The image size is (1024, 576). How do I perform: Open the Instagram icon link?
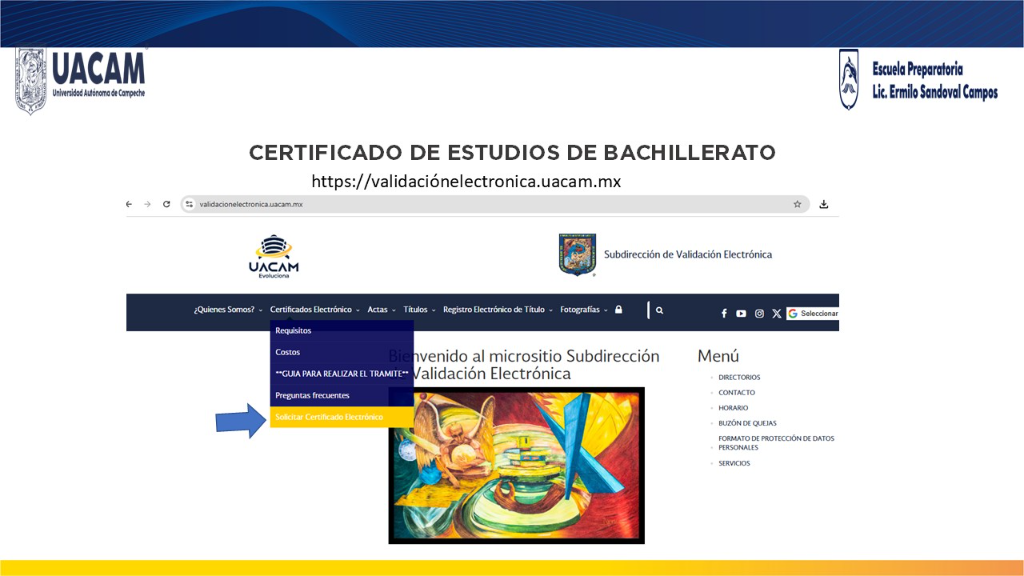(759, 313)
